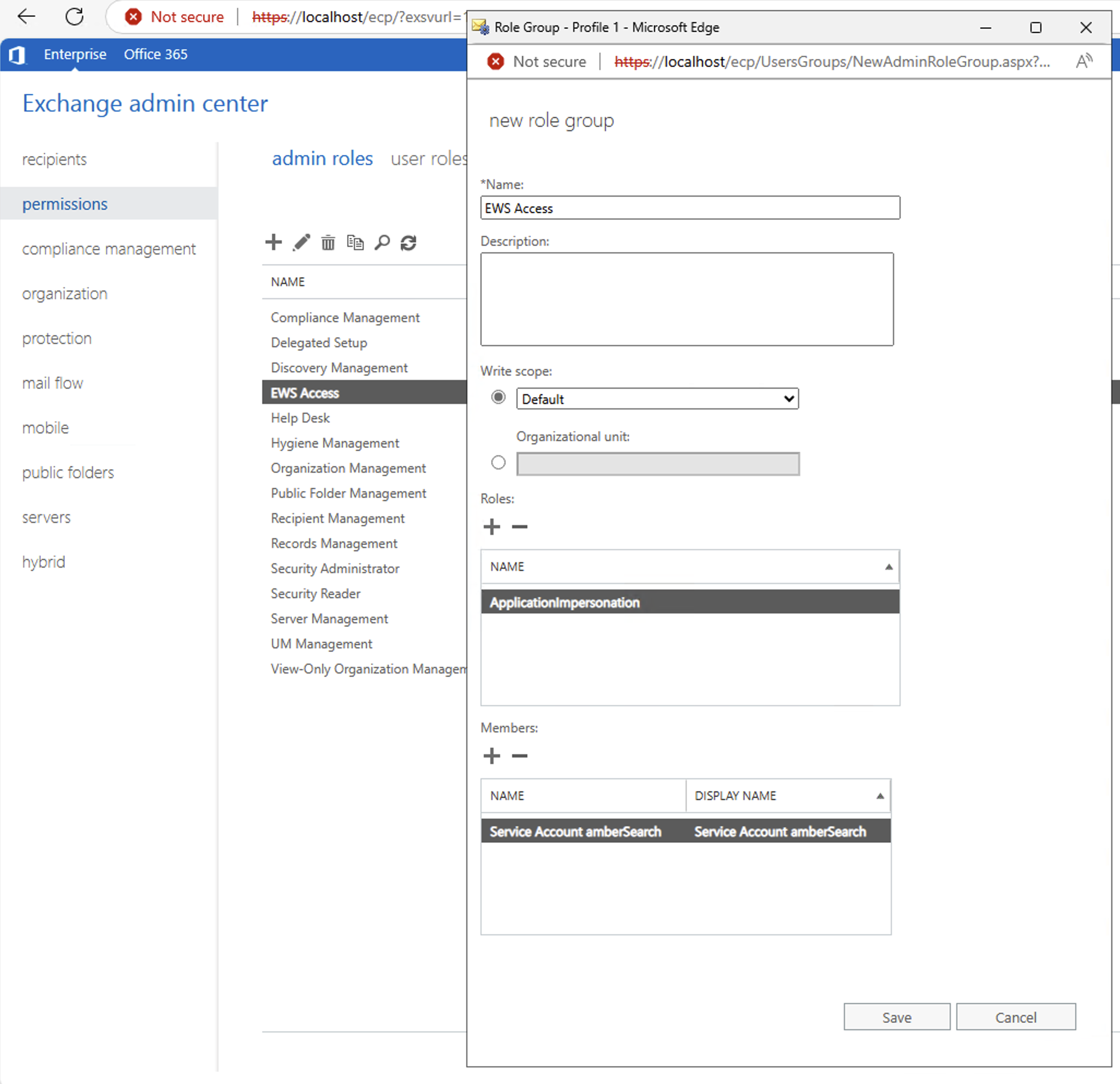Click the refresh icon in admin roles toolbar
Image resolution: width=1120 pixels, height=1084 pixels.
(409, 243)
